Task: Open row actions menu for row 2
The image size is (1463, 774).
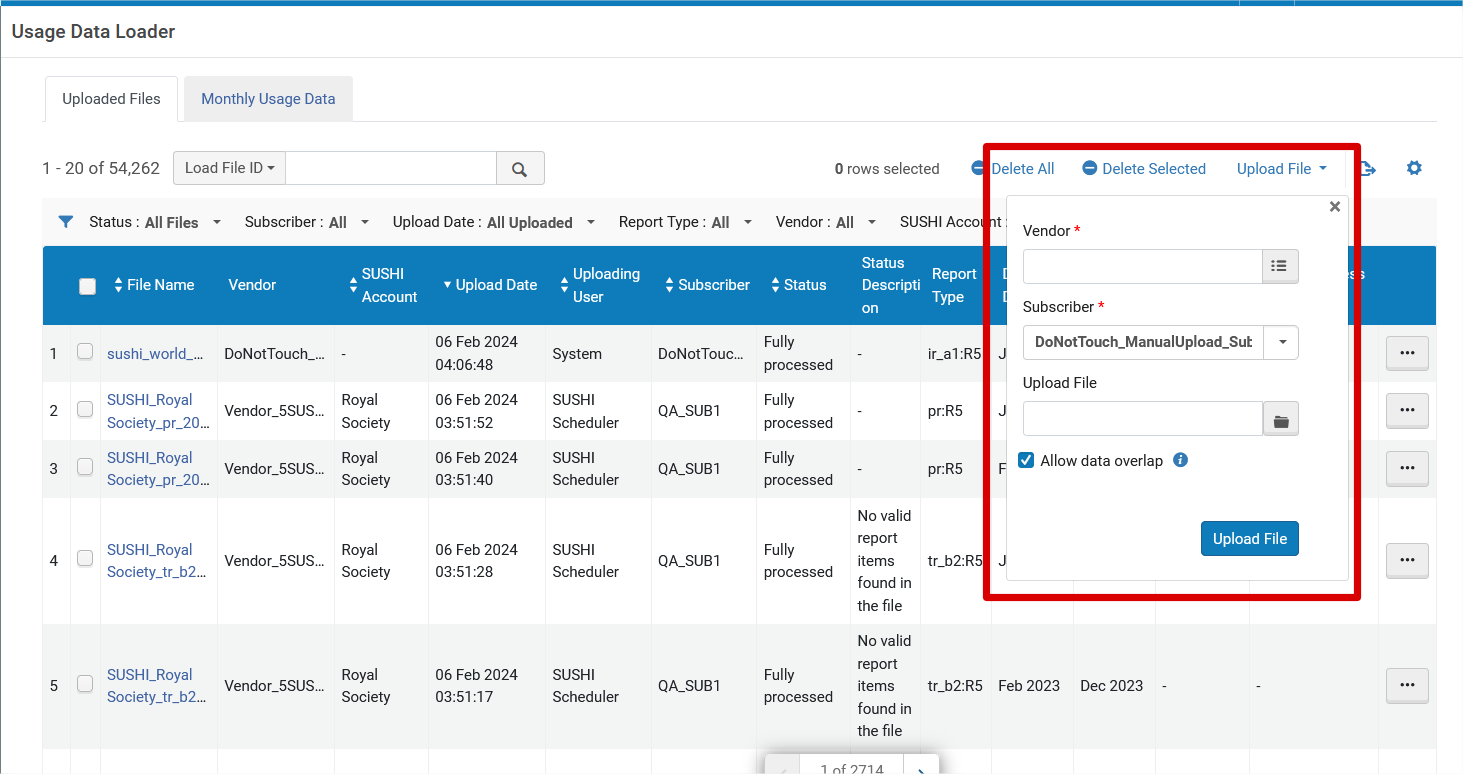Action: [1407, 411]
